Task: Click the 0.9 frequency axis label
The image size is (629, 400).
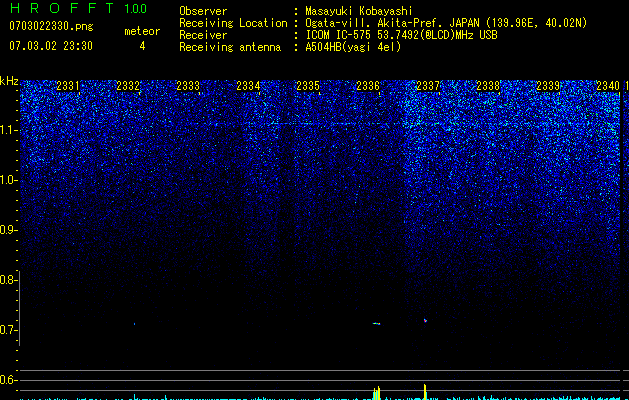Action: tap(8, 230)
